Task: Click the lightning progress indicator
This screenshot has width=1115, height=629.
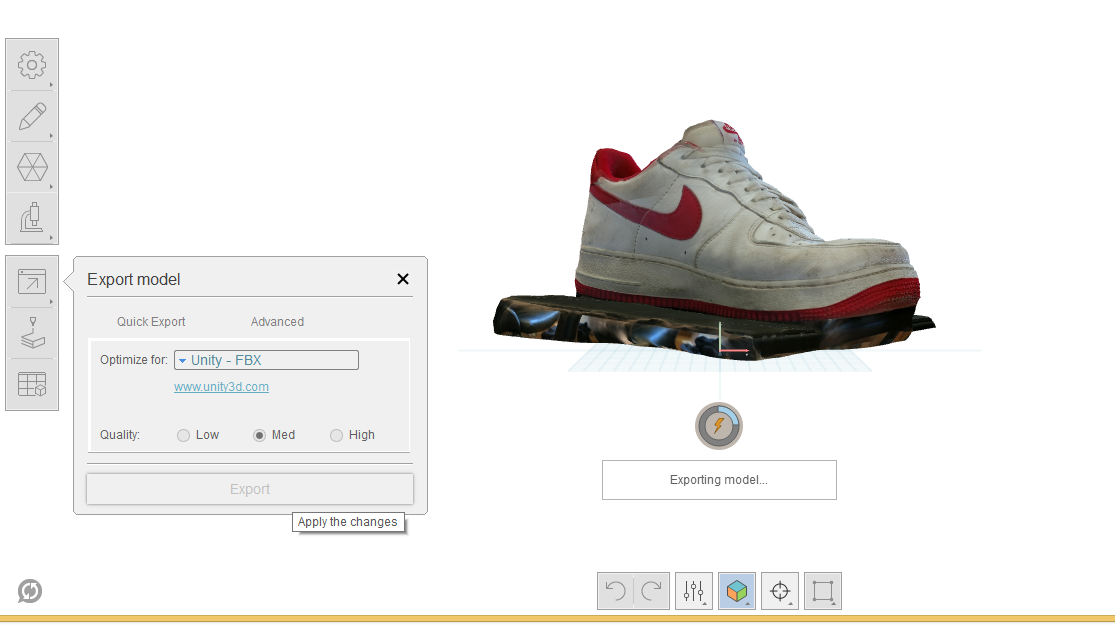Action: point(719,426)
